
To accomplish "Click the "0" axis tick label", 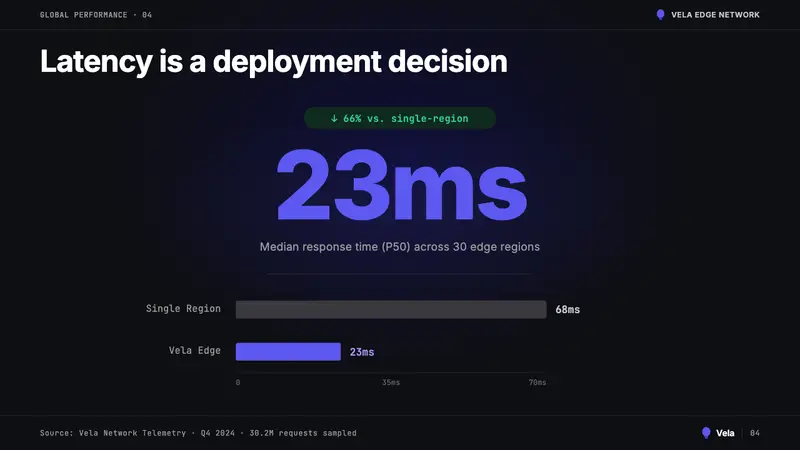I will coord(238,382).
